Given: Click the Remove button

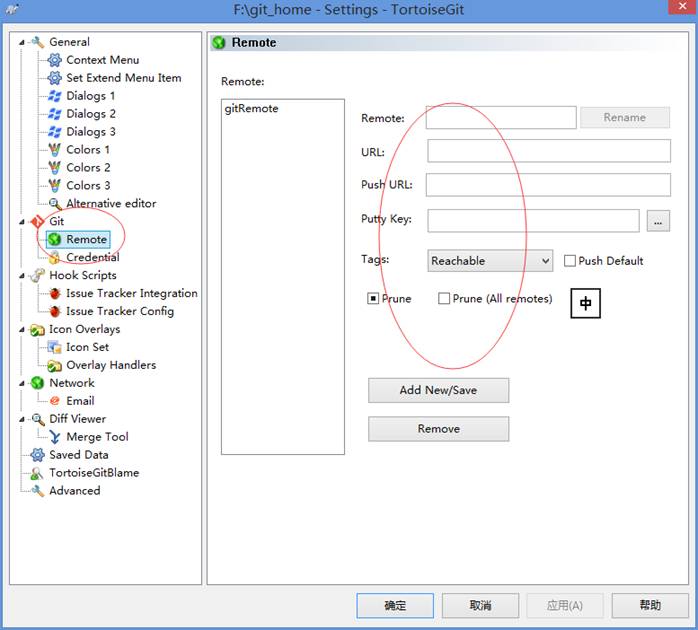Looking at the screenshot, I should tap(438, 429).
